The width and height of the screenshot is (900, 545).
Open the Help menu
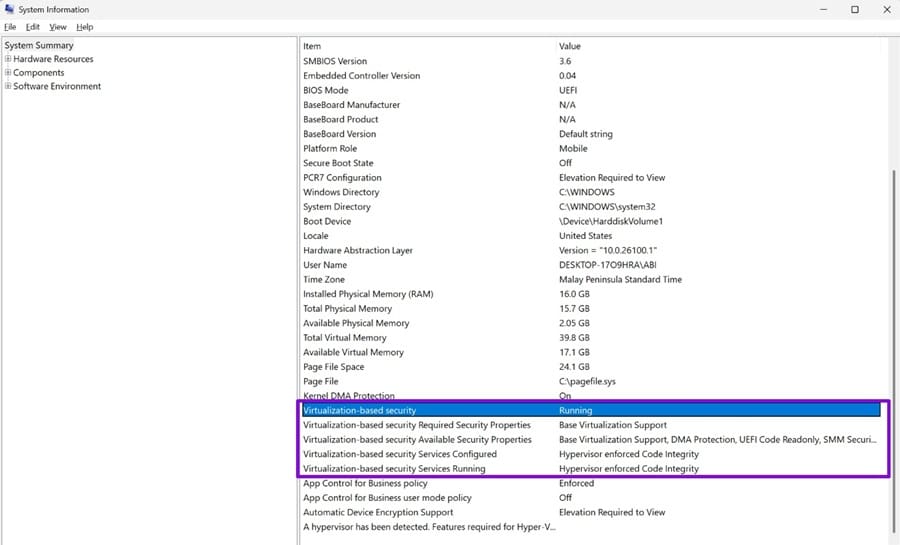pyautogui.click(x=85, y=27)
